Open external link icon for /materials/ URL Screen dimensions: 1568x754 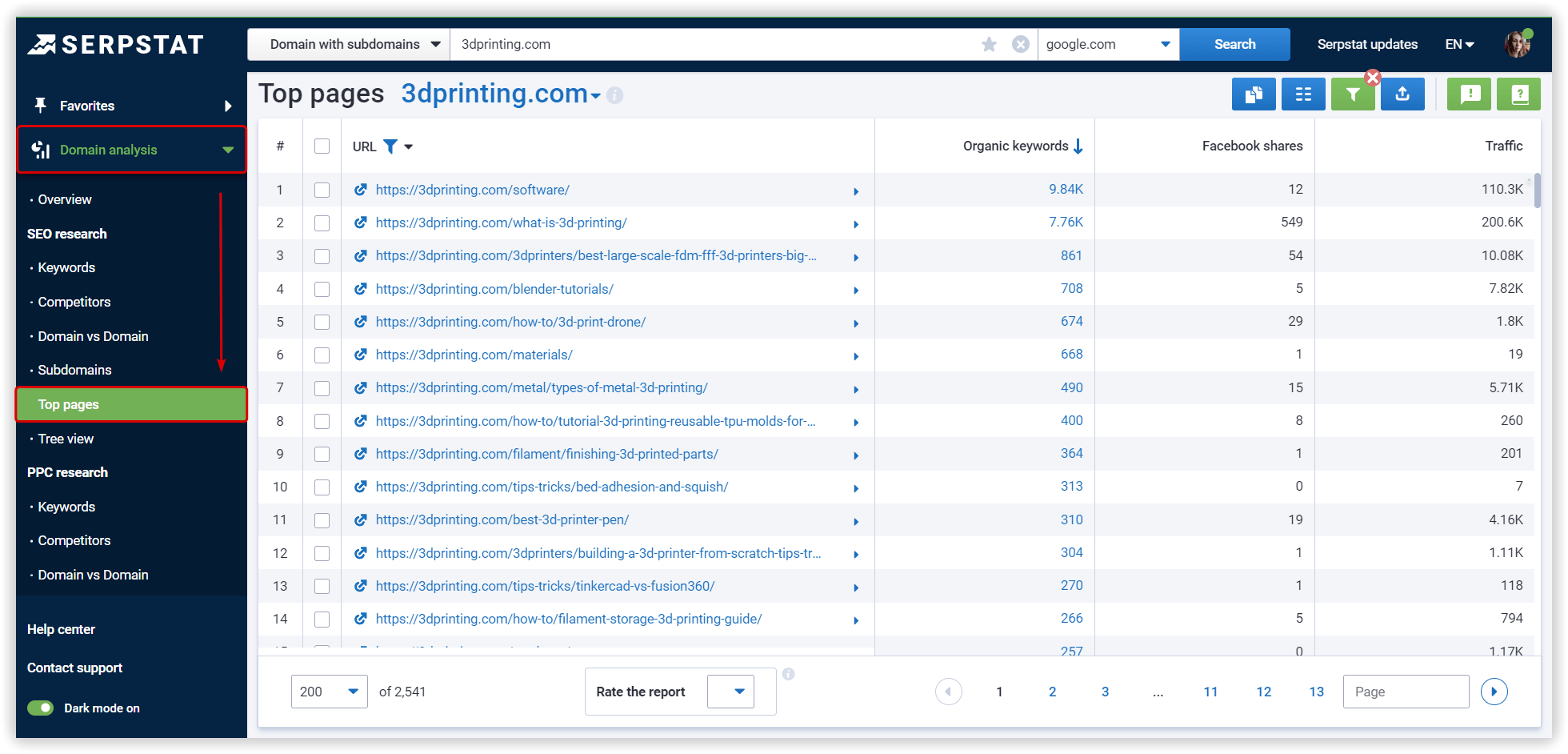click(x=361, y=355)
